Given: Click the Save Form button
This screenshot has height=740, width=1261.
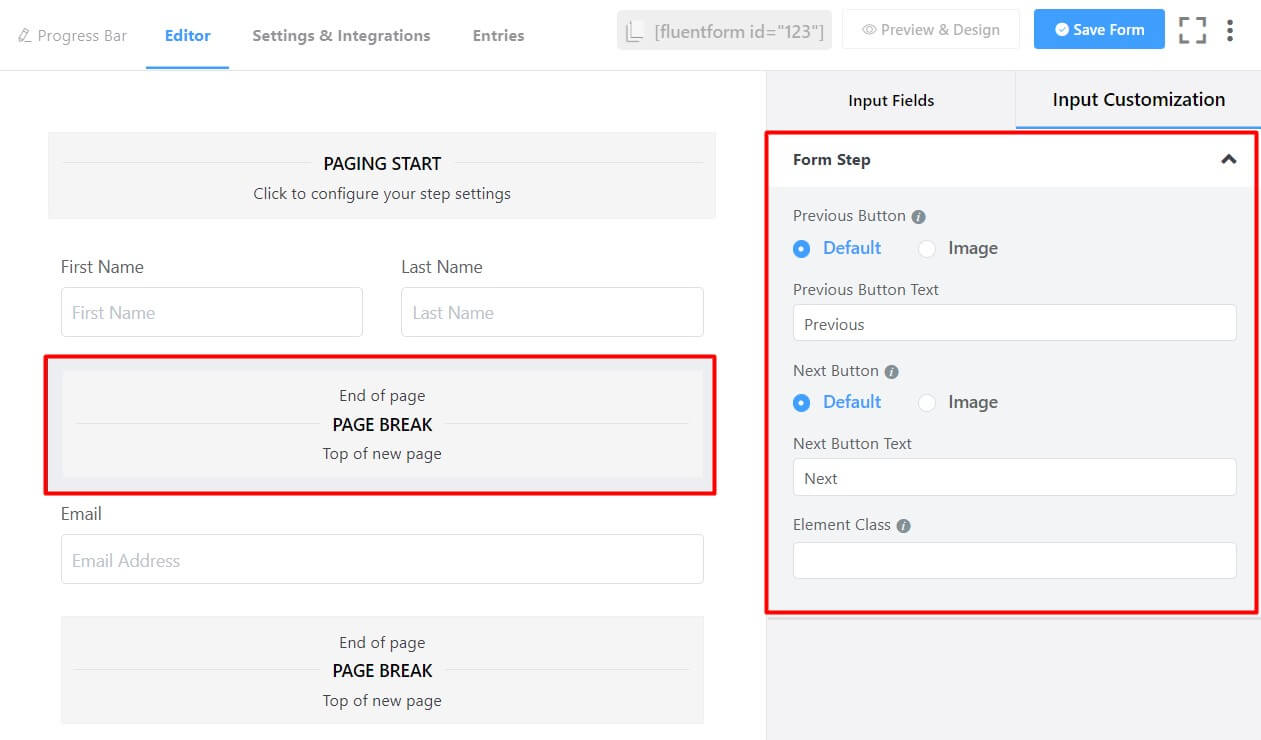Looking at the screenshot, I should point(1099,30).
